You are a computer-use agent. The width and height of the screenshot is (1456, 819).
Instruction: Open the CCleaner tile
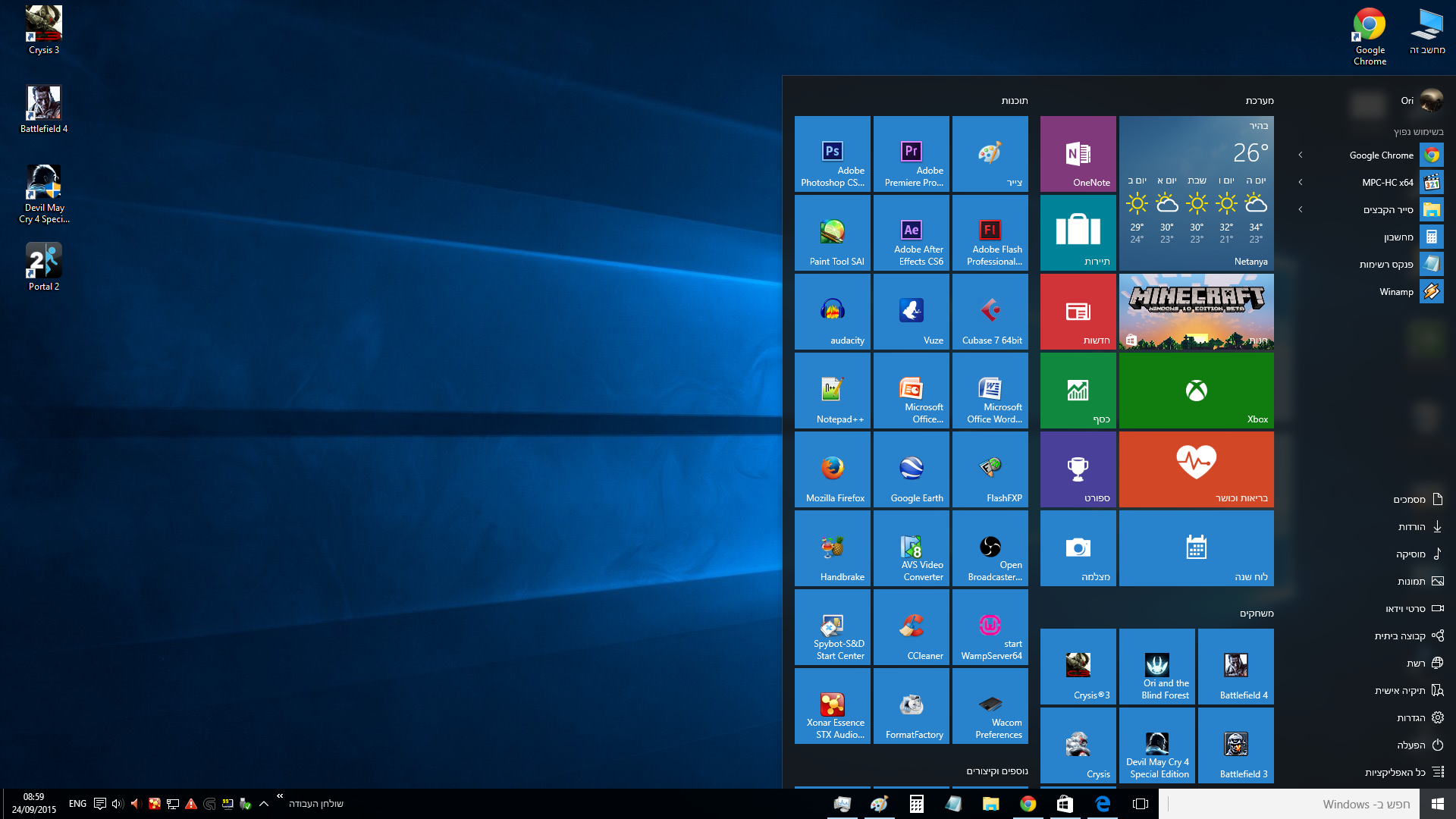click(912, 627)
